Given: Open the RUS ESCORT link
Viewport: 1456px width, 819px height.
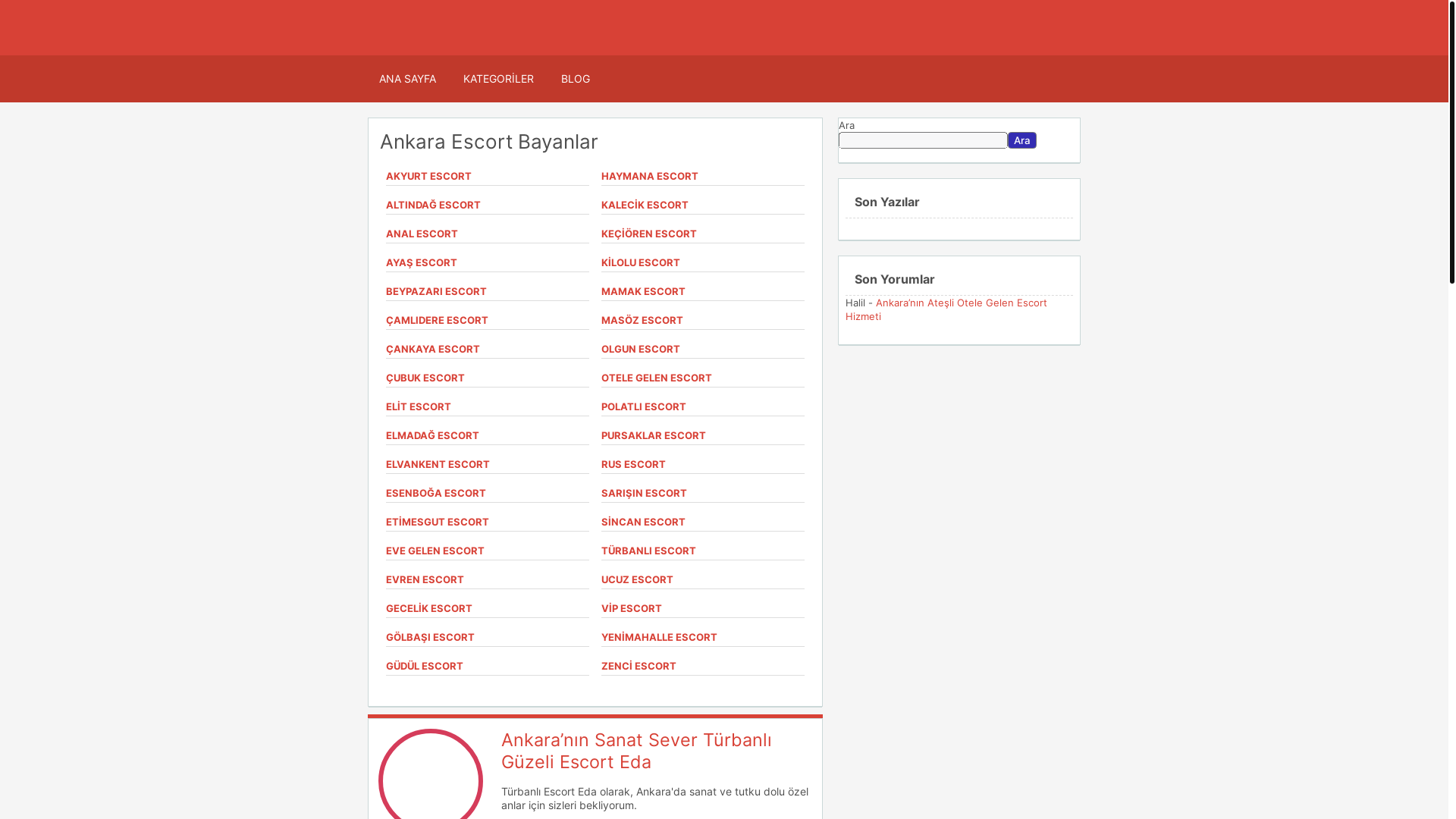Looking at the screenshot, I should point(633,464).
